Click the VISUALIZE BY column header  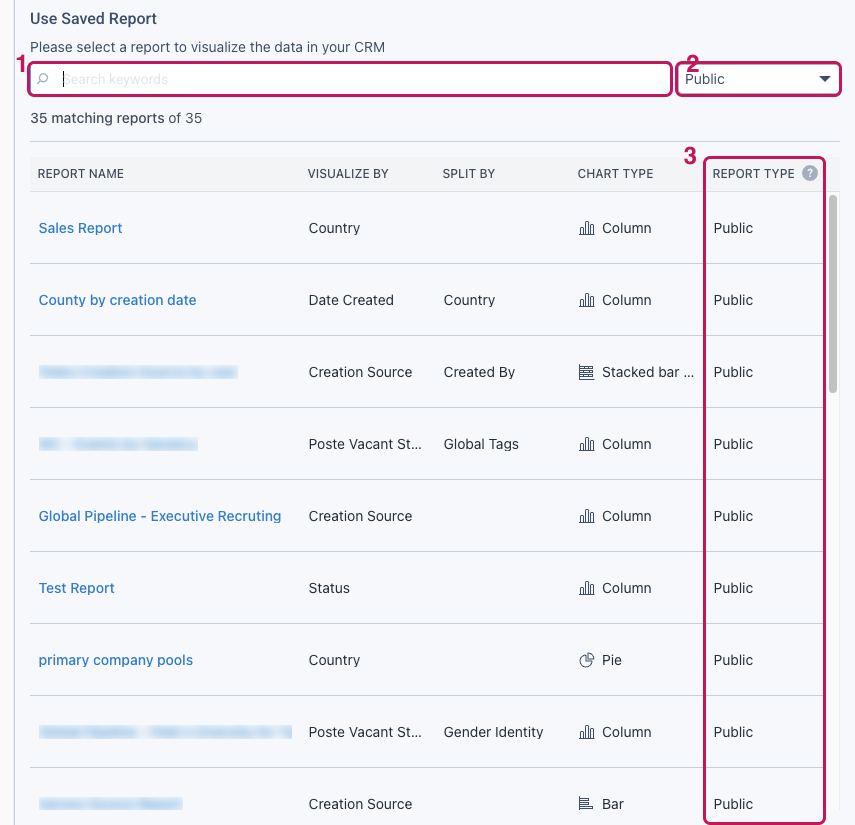(348, 173)
